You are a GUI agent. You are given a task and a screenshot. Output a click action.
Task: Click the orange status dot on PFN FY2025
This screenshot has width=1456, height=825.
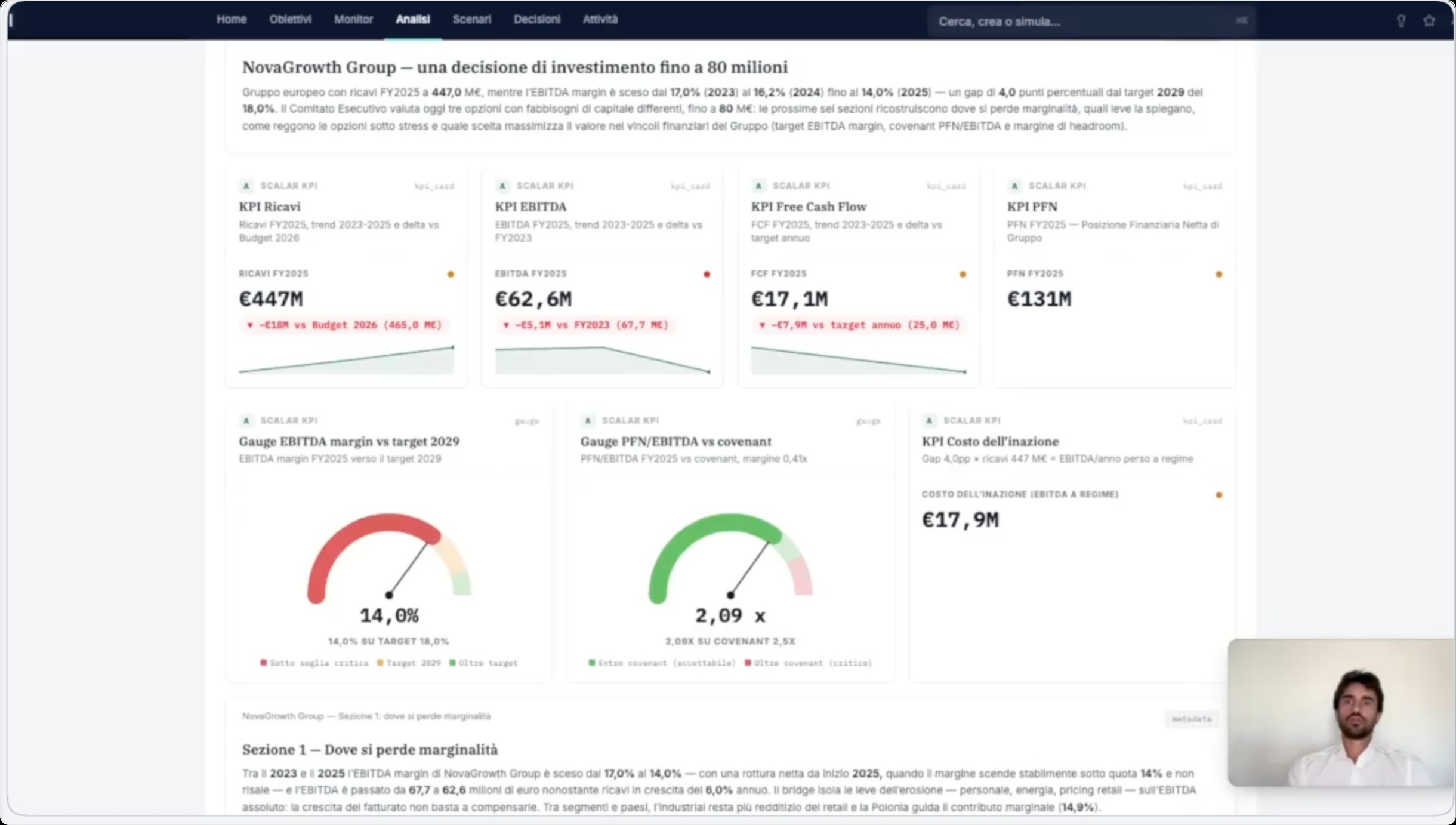[1219, 275]
